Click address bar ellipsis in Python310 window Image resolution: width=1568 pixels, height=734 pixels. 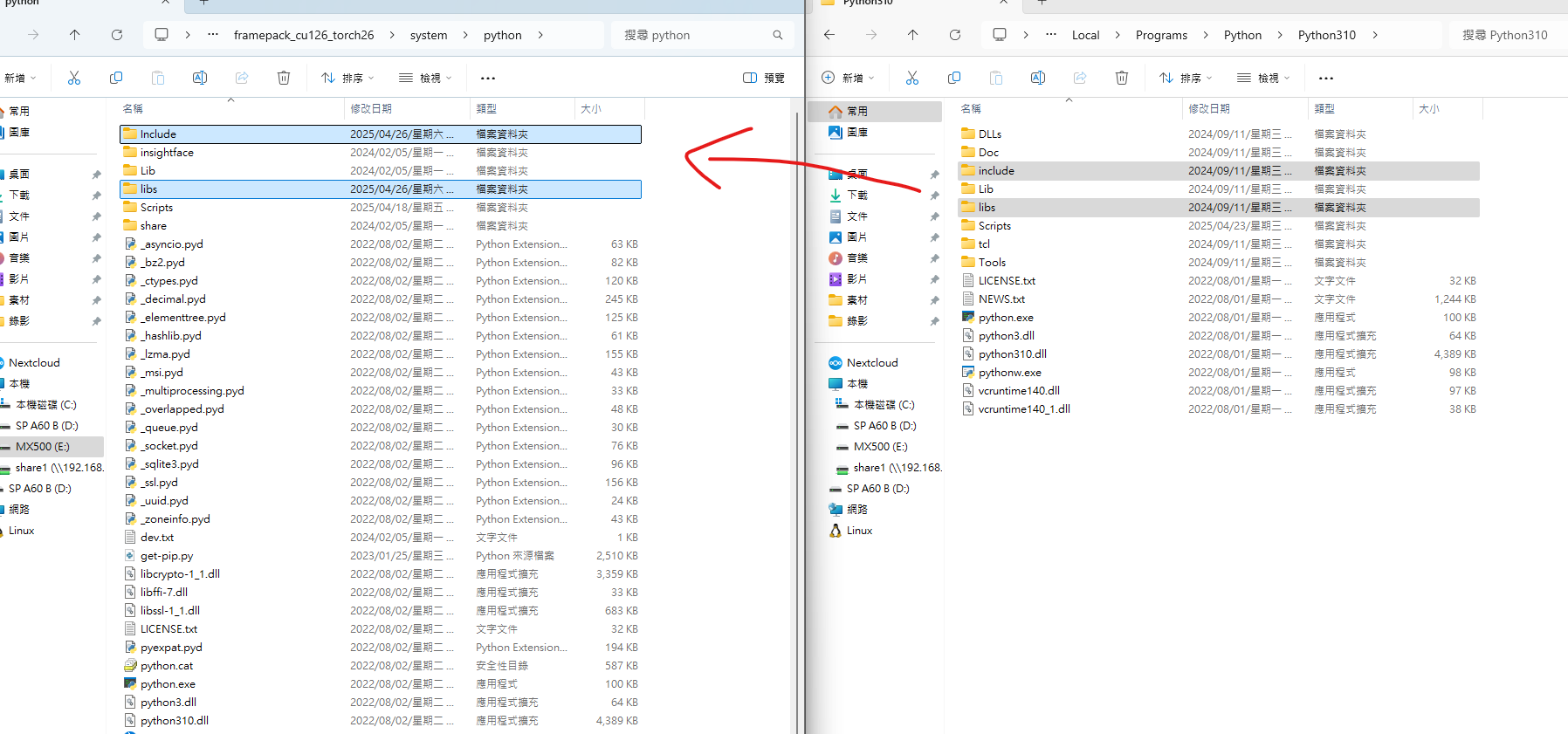click(1051, 35)
